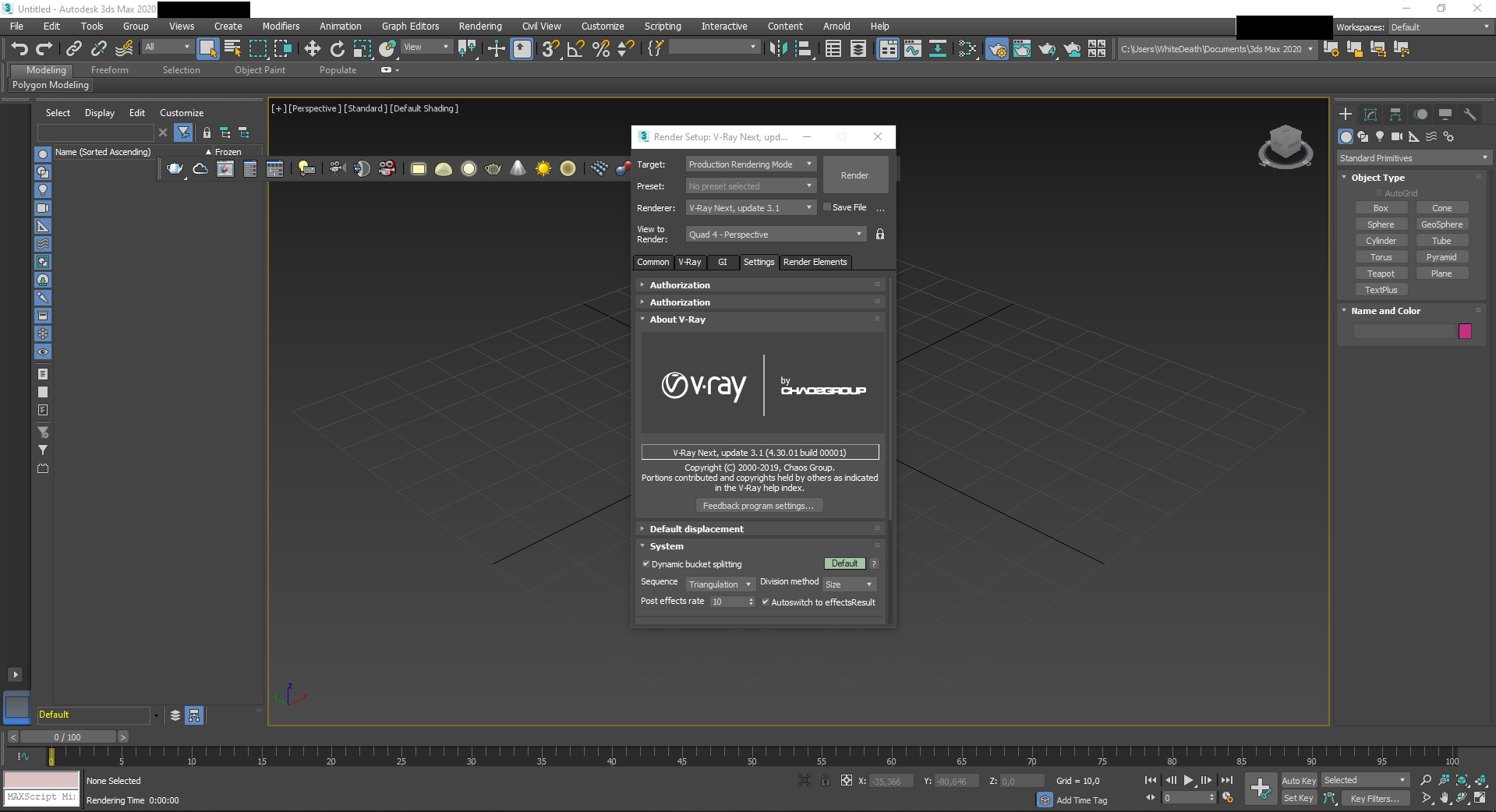
Task: Click Feedback program settings button
Action: [759, 506]
